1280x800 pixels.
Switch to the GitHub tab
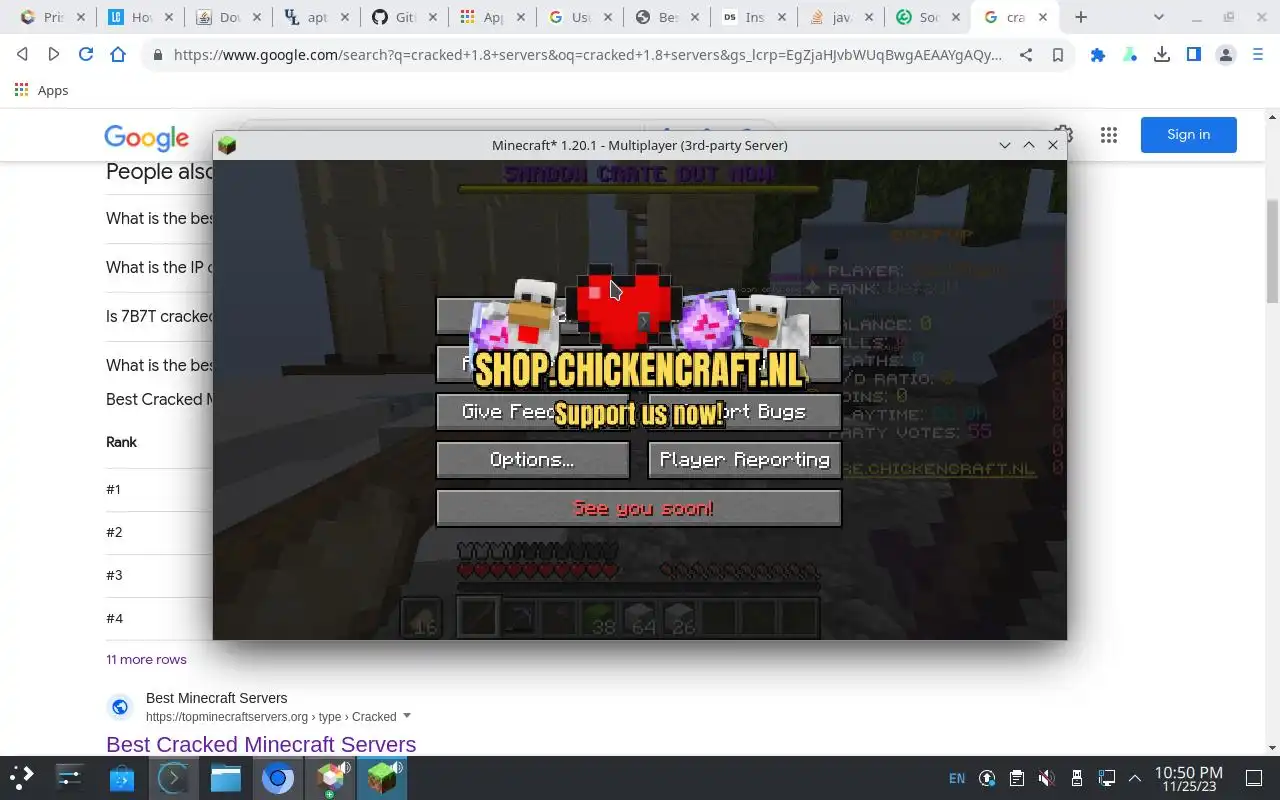[404, 17]
